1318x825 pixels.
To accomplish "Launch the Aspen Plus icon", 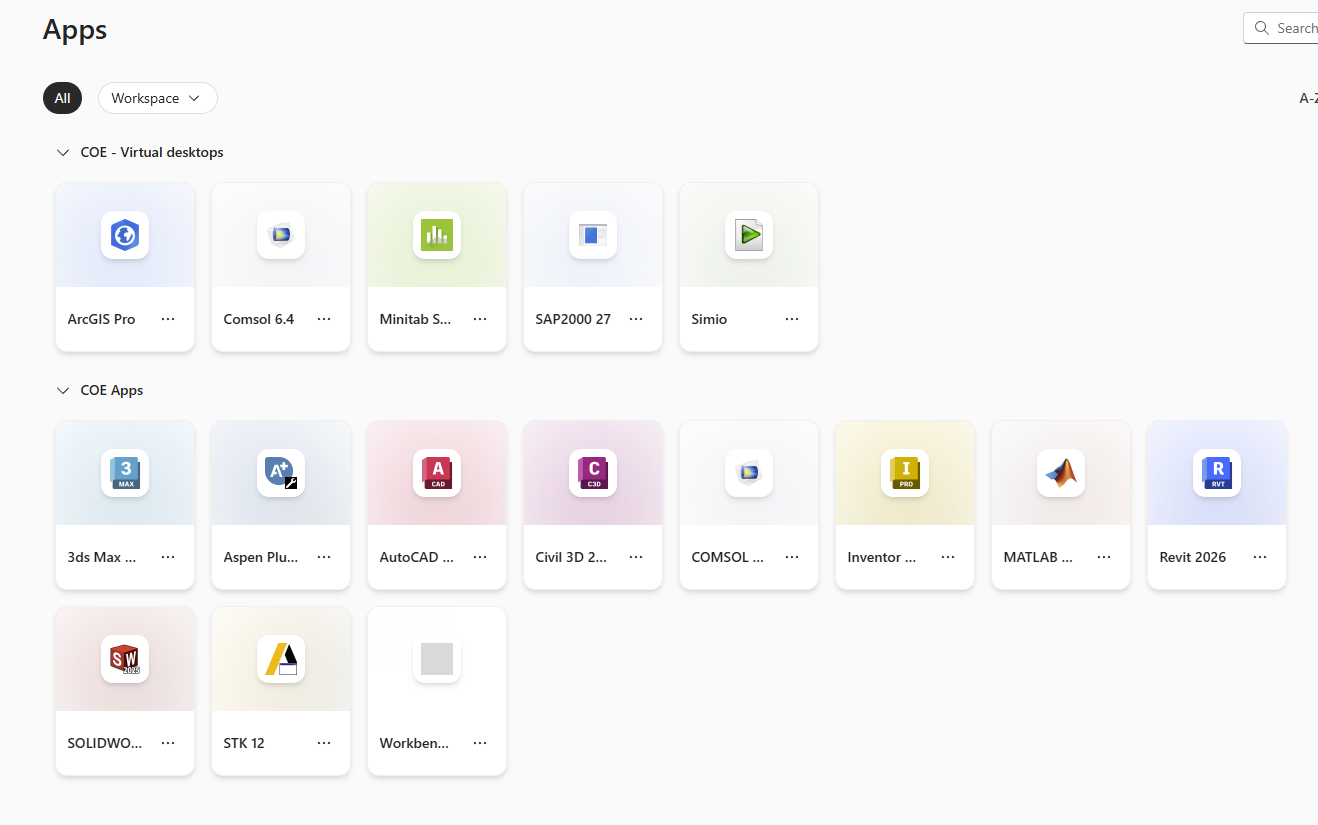I will point(281,473).
